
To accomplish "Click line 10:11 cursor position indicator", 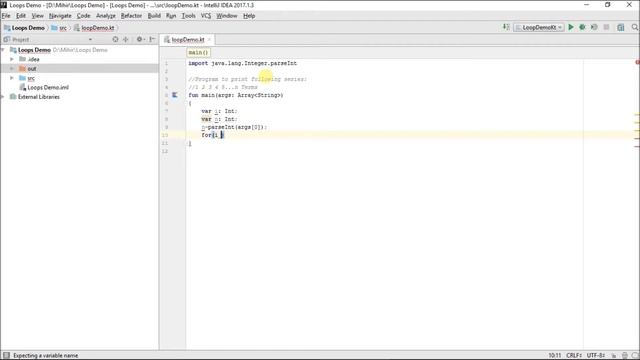I will 554,356.
